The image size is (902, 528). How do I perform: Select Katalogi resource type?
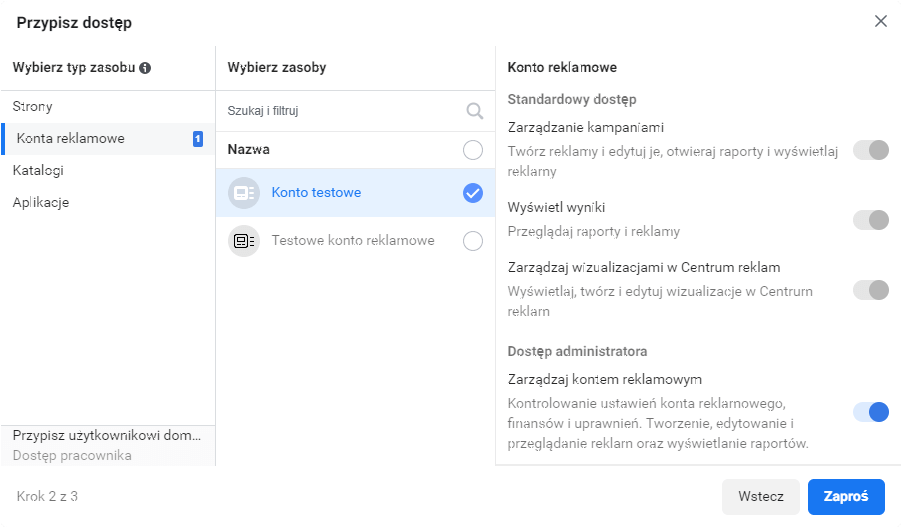tap(38, 170)
